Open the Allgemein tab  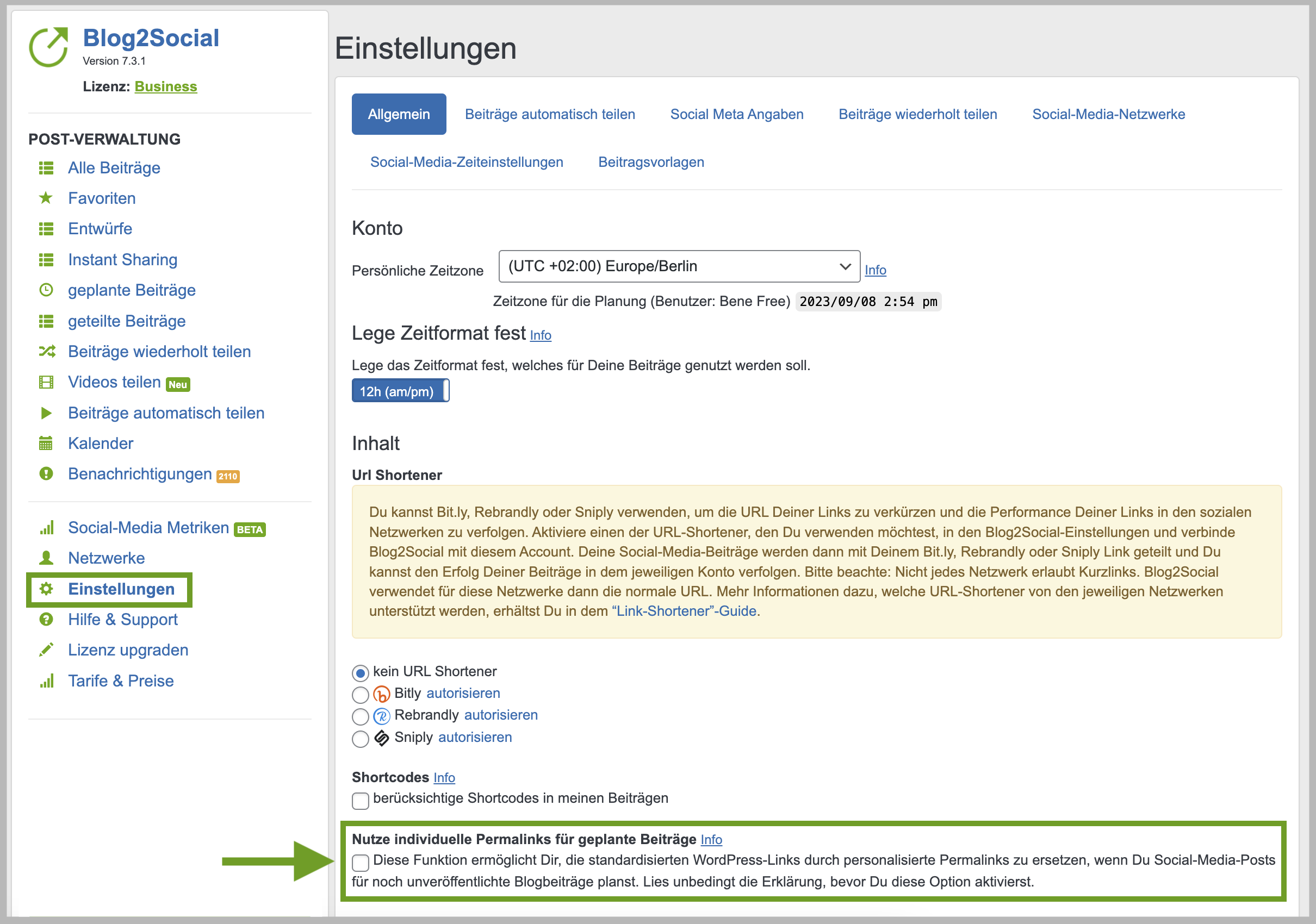[x=399, y=114]
